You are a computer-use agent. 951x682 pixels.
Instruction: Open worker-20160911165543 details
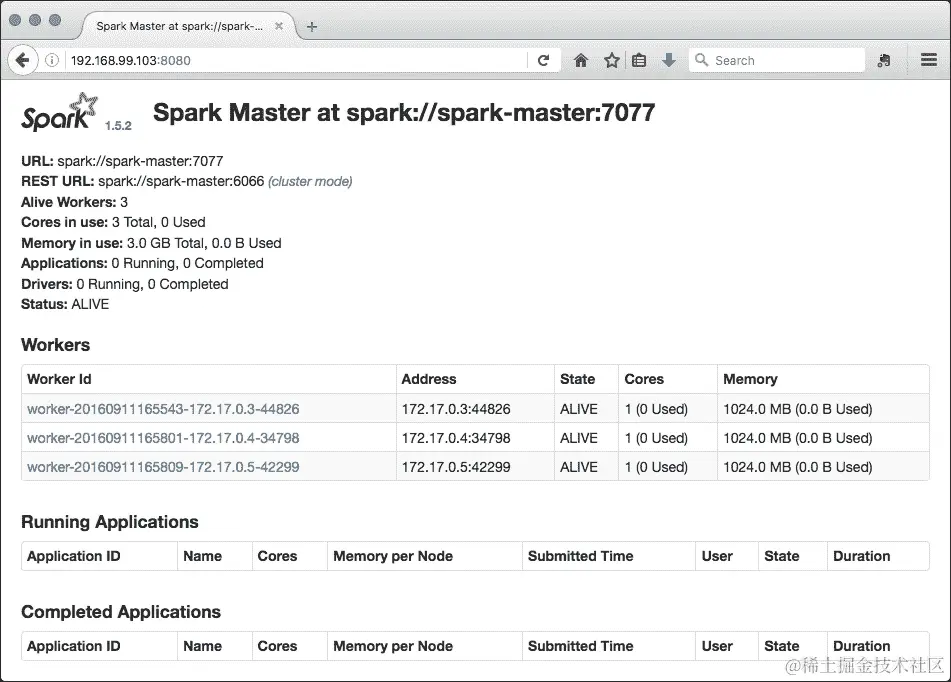[163, 409]
